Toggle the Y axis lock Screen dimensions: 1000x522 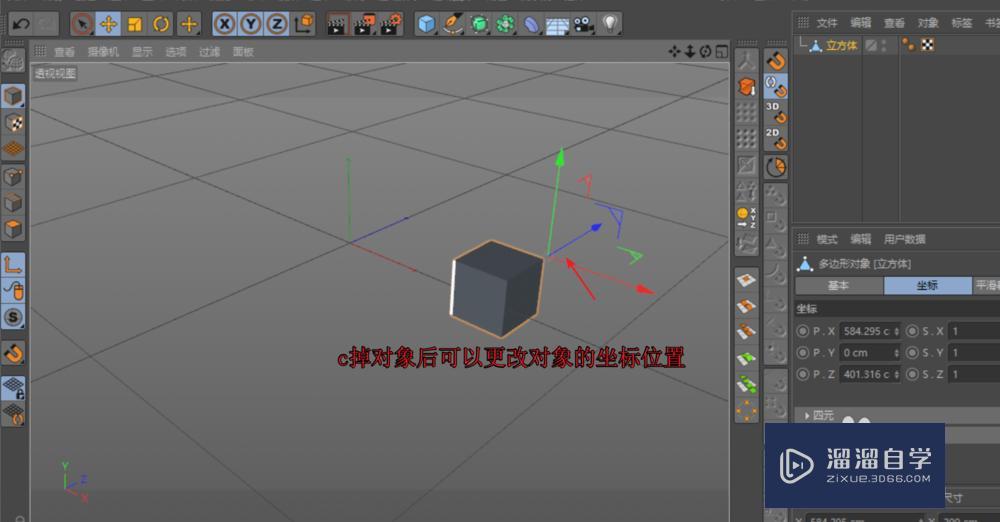click(251, 24)
